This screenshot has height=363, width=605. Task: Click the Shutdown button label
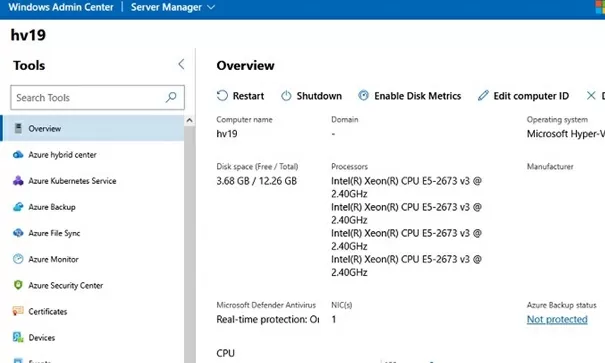pyautogui.click(x=319, y=96)
